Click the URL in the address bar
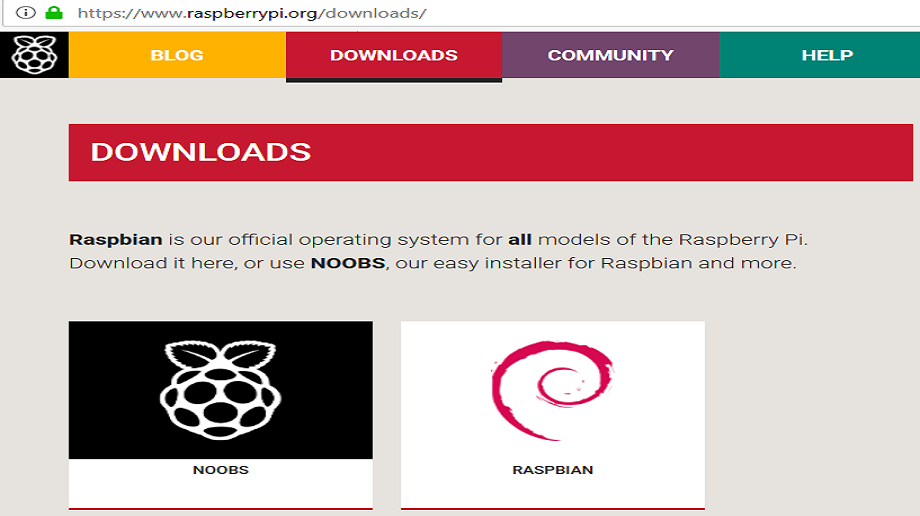Screen dimensions: 920x516 [x=252, y=13]
